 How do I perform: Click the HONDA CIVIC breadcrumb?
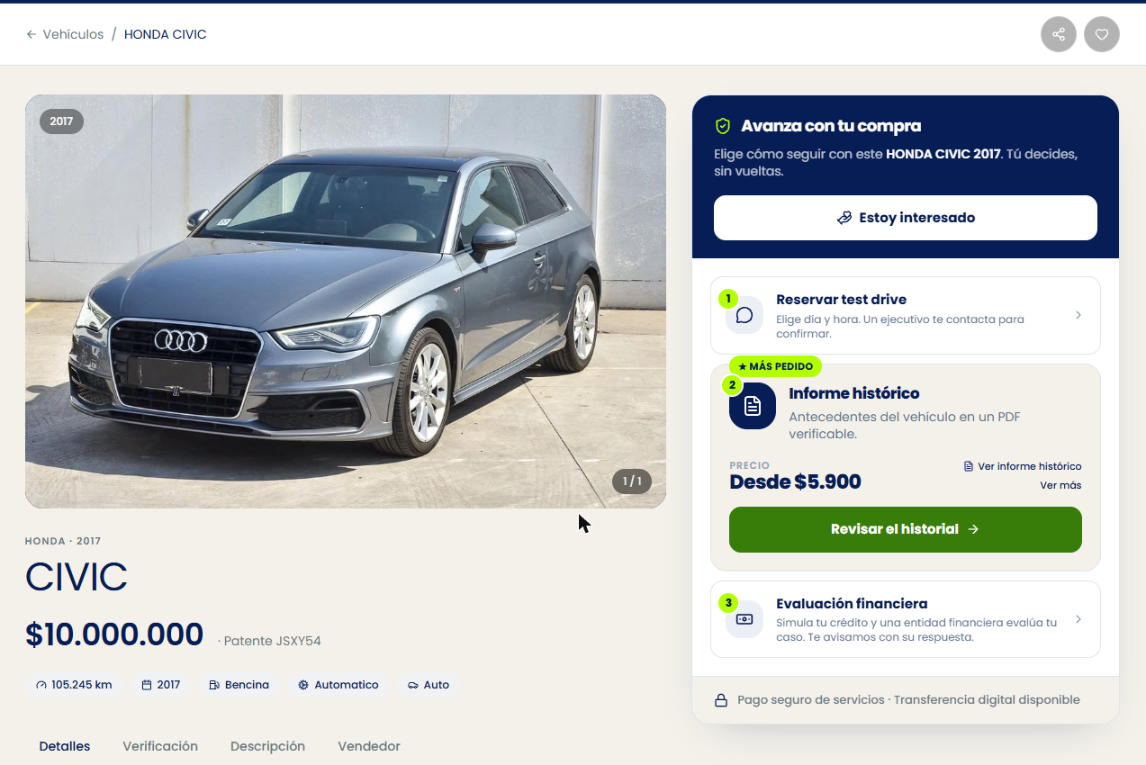coord(165,34)
